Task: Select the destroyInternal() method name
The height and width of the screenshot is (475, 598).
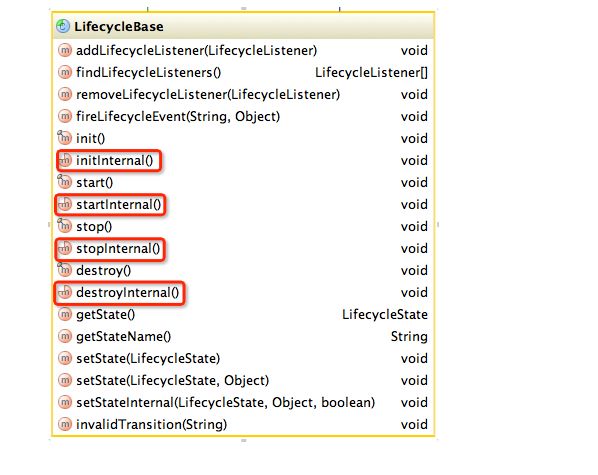Action: click(127, 293)
